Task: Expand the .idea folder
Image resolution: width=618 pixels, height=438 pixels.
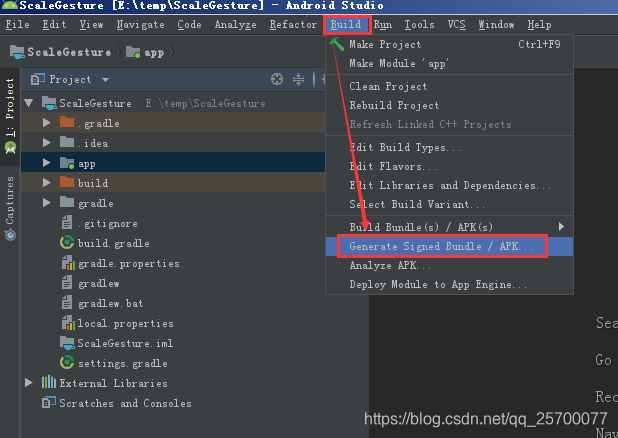Action: [47, 142]
